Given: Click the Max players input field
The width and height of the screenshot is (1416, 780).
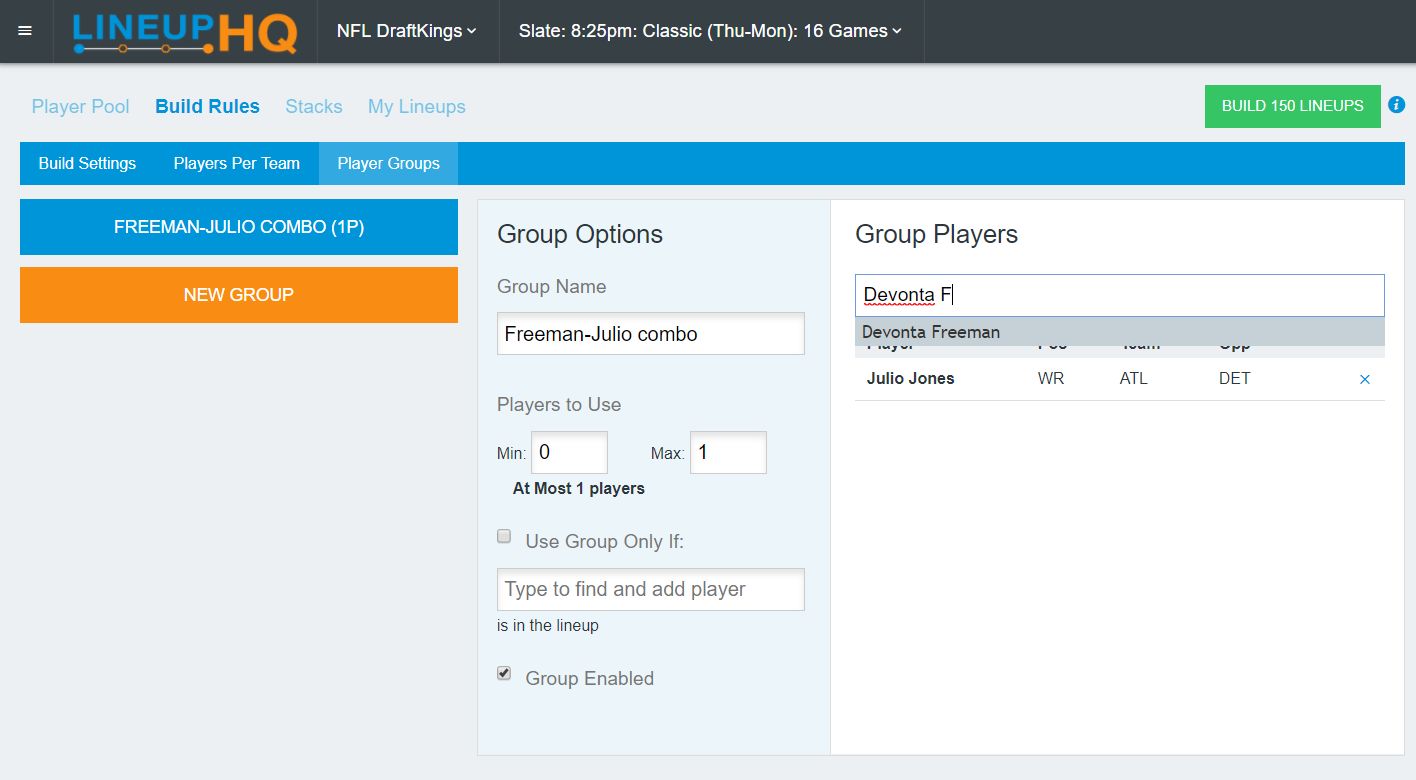Looking at the screenshot, I should pyautogui.click(x=728, y=452).
